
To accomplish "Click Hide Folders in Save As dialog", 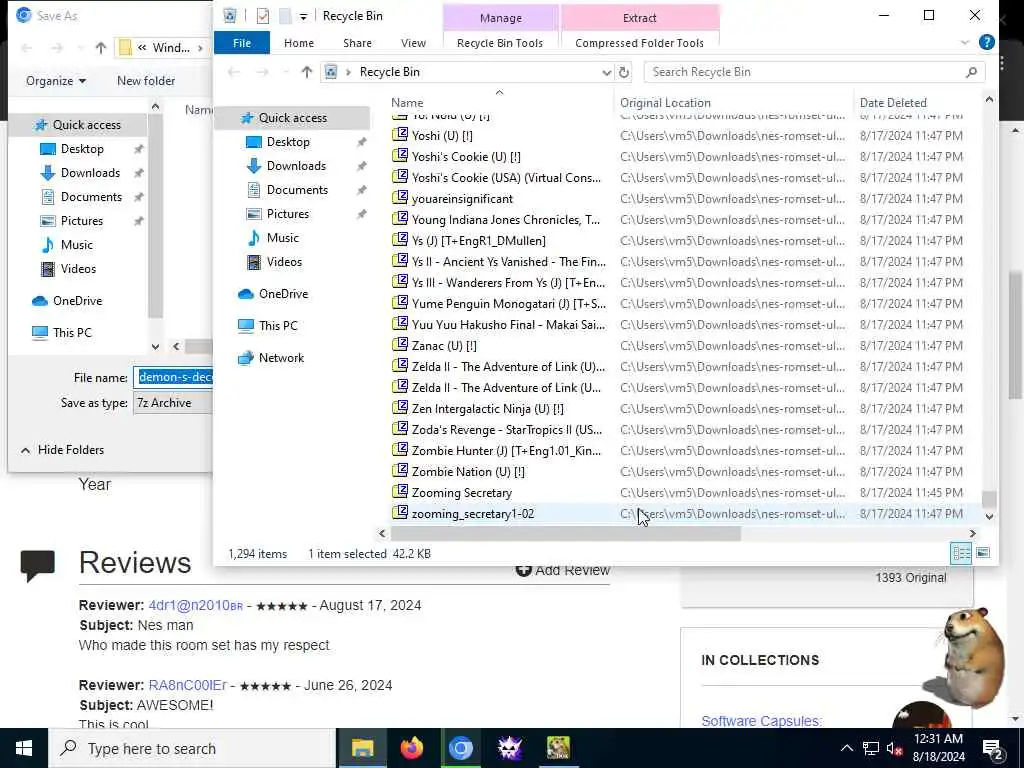I will coord(63,450).
